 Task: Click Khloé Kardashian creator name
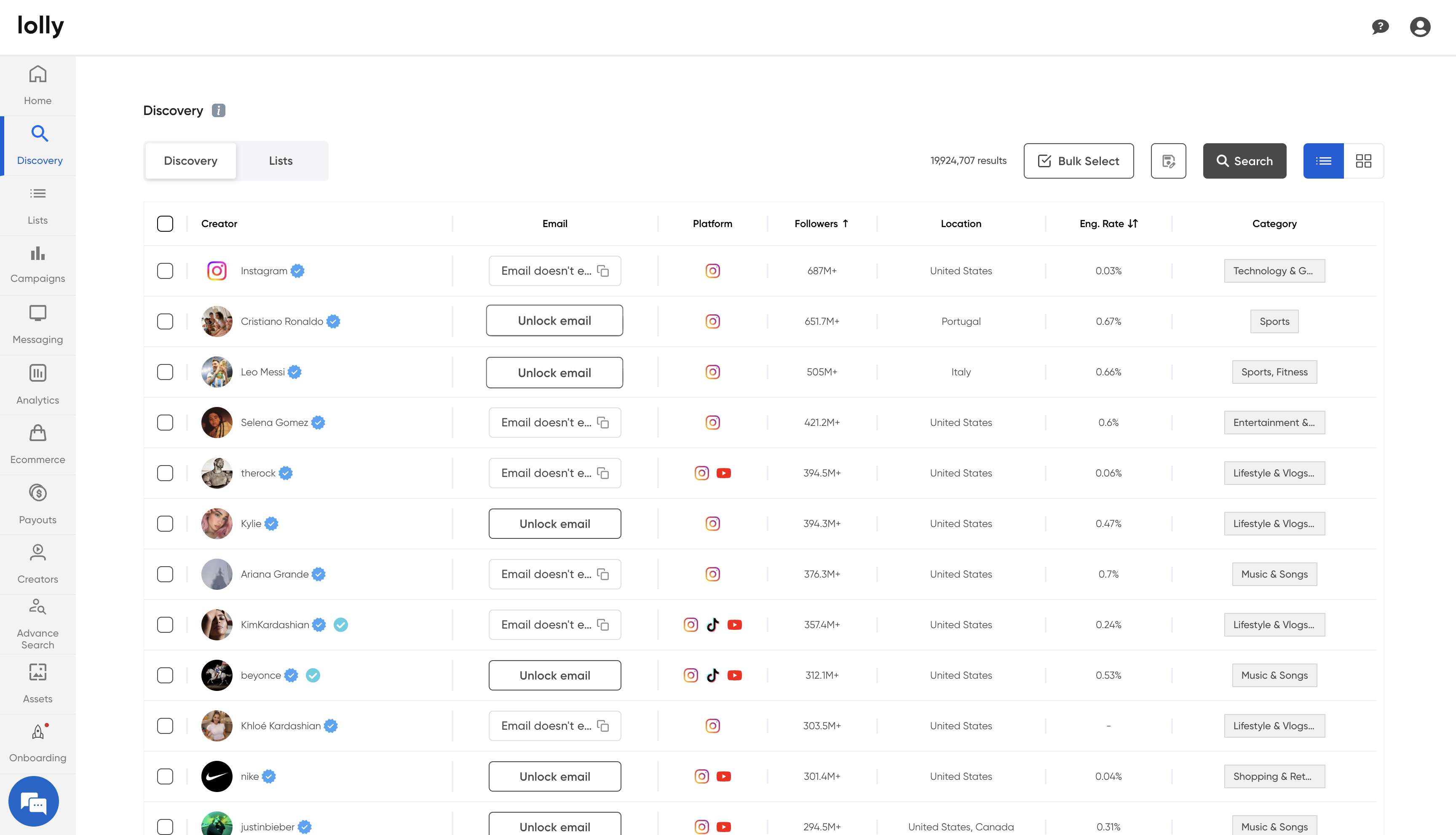[281, 725]
